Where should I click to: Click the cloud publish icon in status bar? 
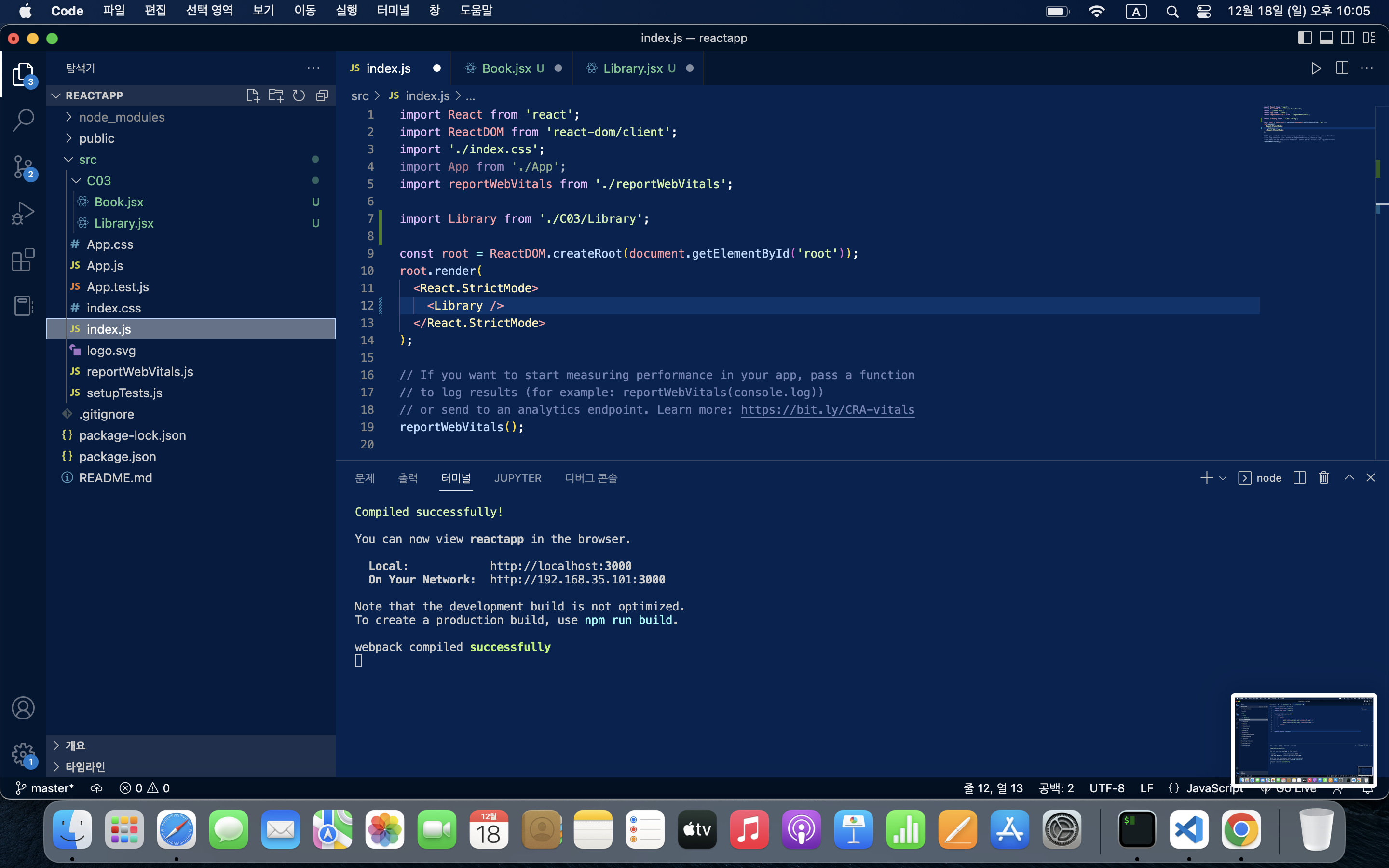point(96,788)
